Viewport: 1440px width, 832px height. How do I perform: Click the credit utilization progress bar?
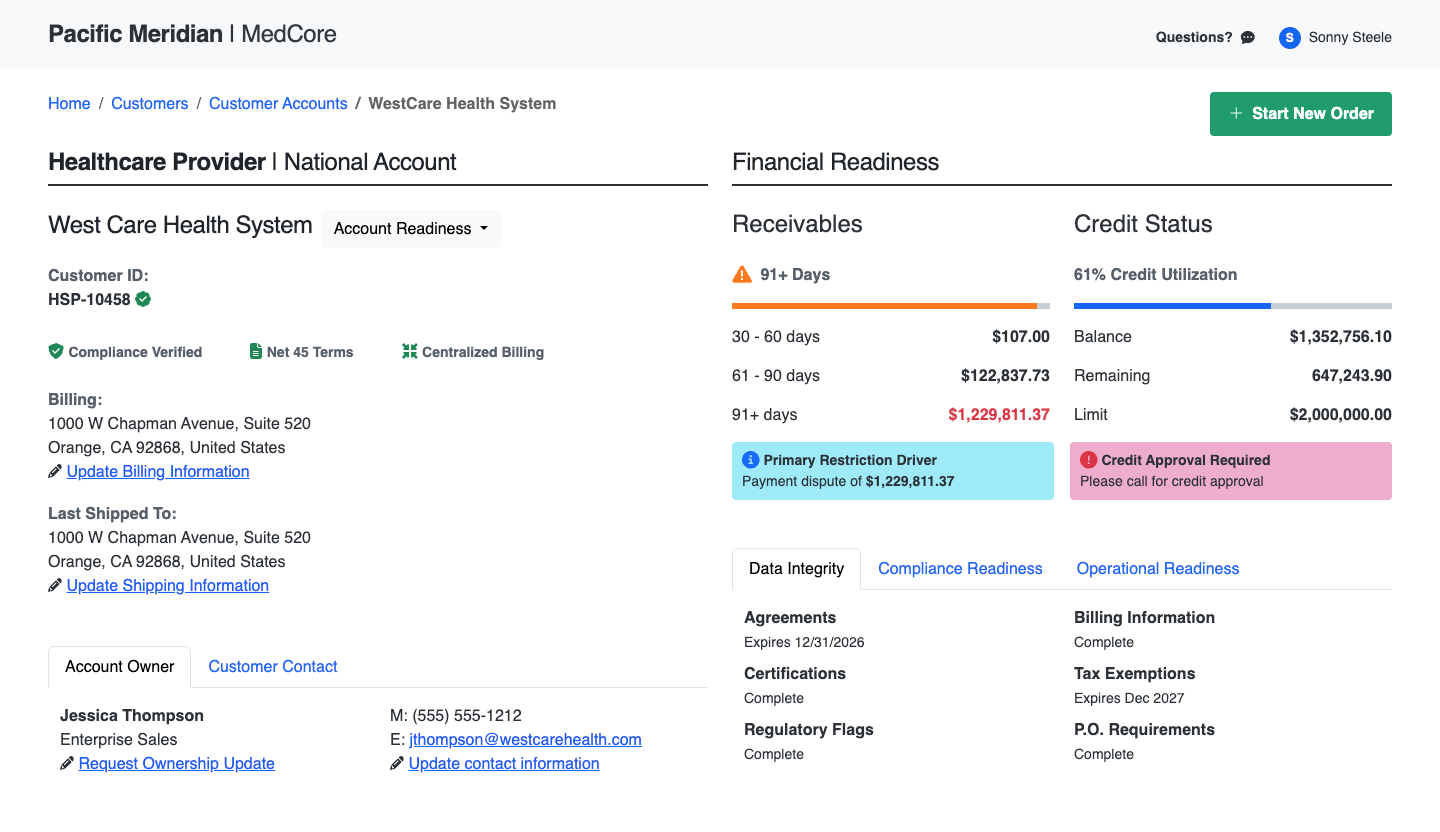tap(1233, 306)
